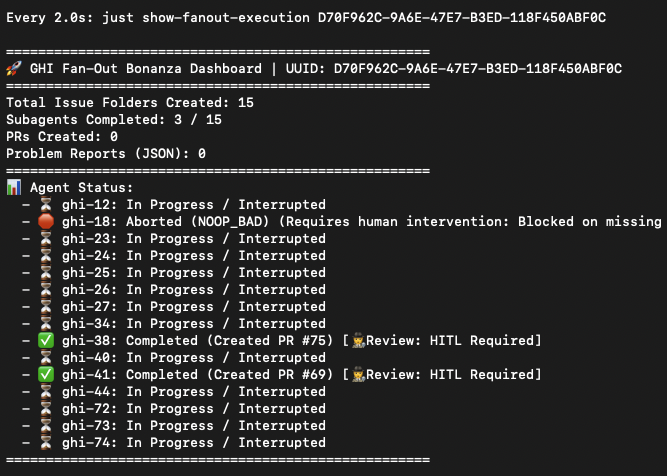Click the hourglass icon for ghi-12
The width and height of the screenshot is (667, 476).
46,205
